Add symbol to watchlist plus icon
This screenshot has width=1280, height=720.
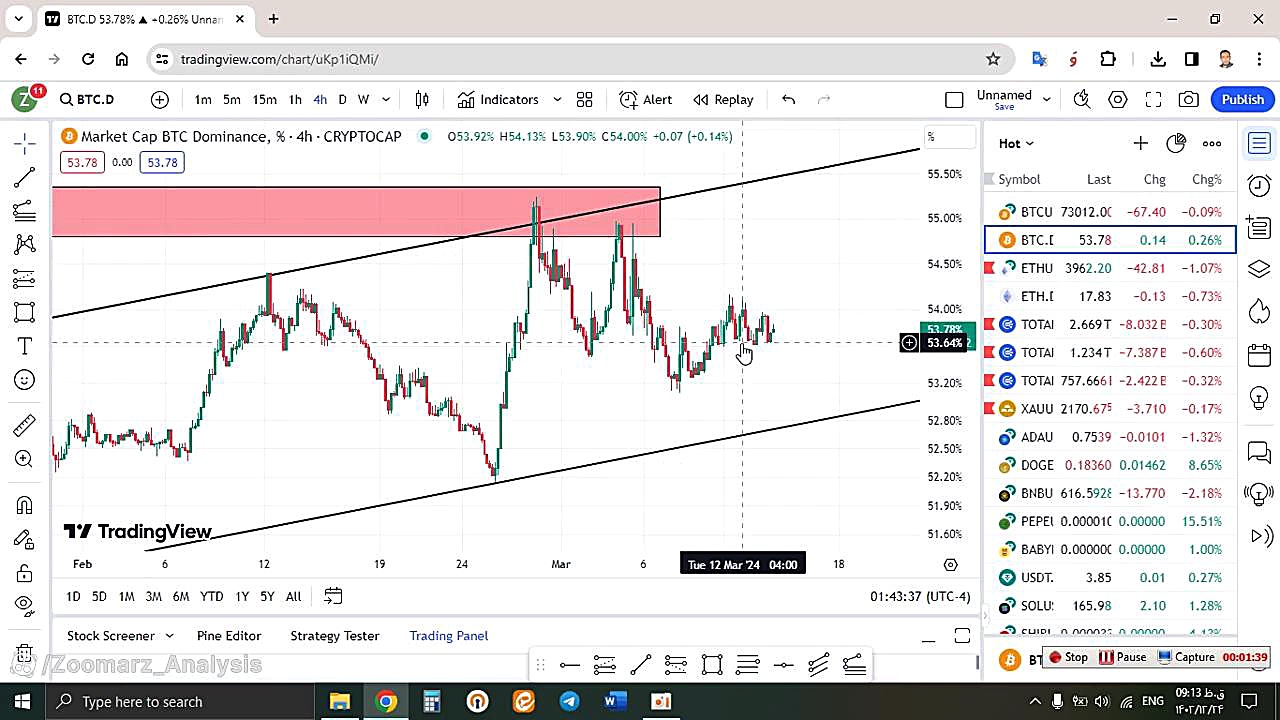pos(1140,143)
